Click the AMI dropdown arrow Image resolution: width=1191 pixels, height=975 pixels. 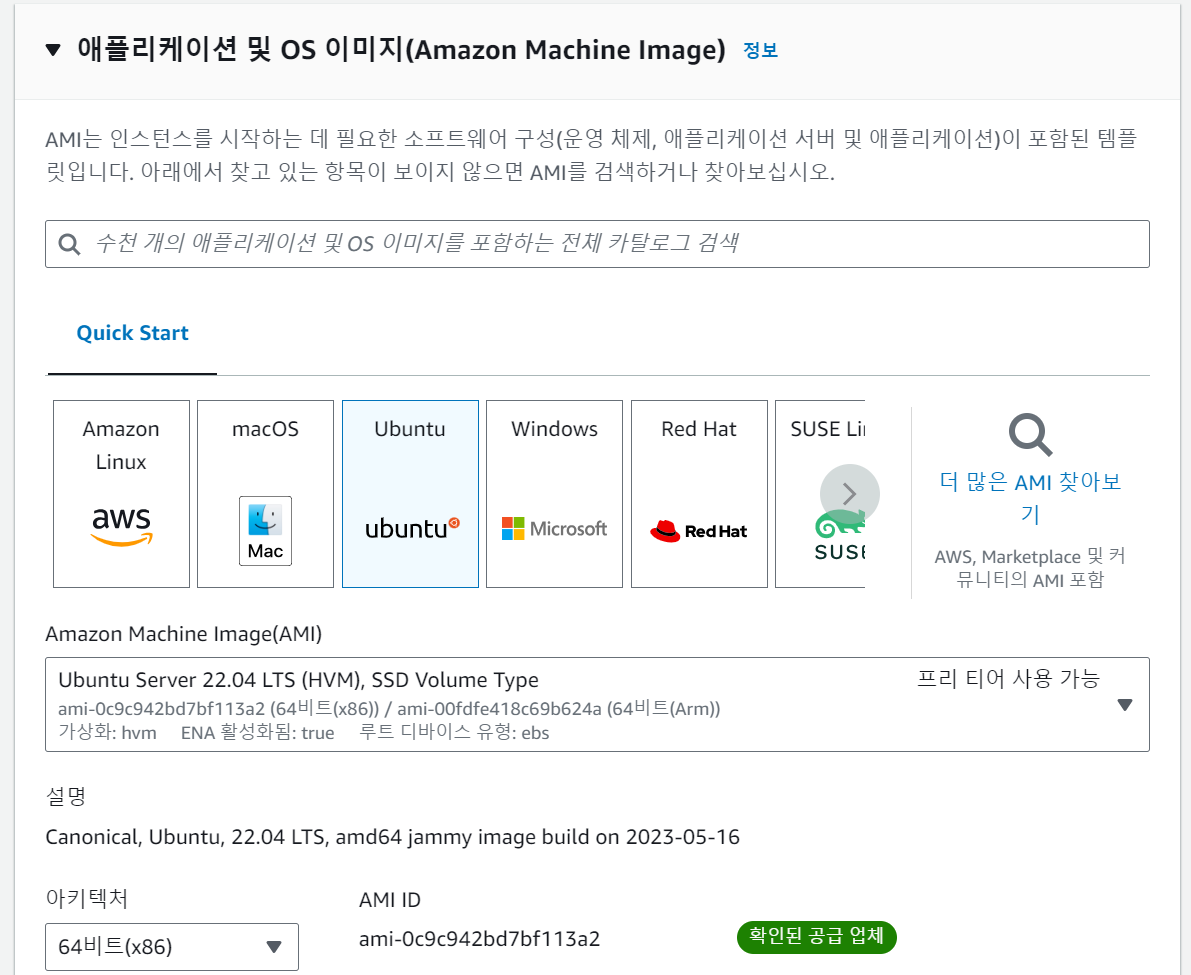click(x=1125, y=705)
